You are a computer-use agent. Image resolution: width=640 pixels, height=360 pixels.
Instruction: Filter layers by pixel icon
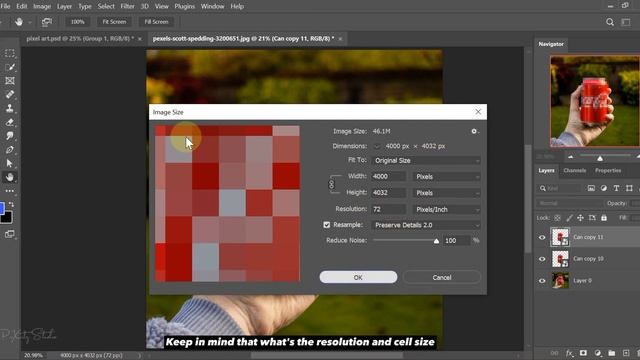[x=591, y=188]
